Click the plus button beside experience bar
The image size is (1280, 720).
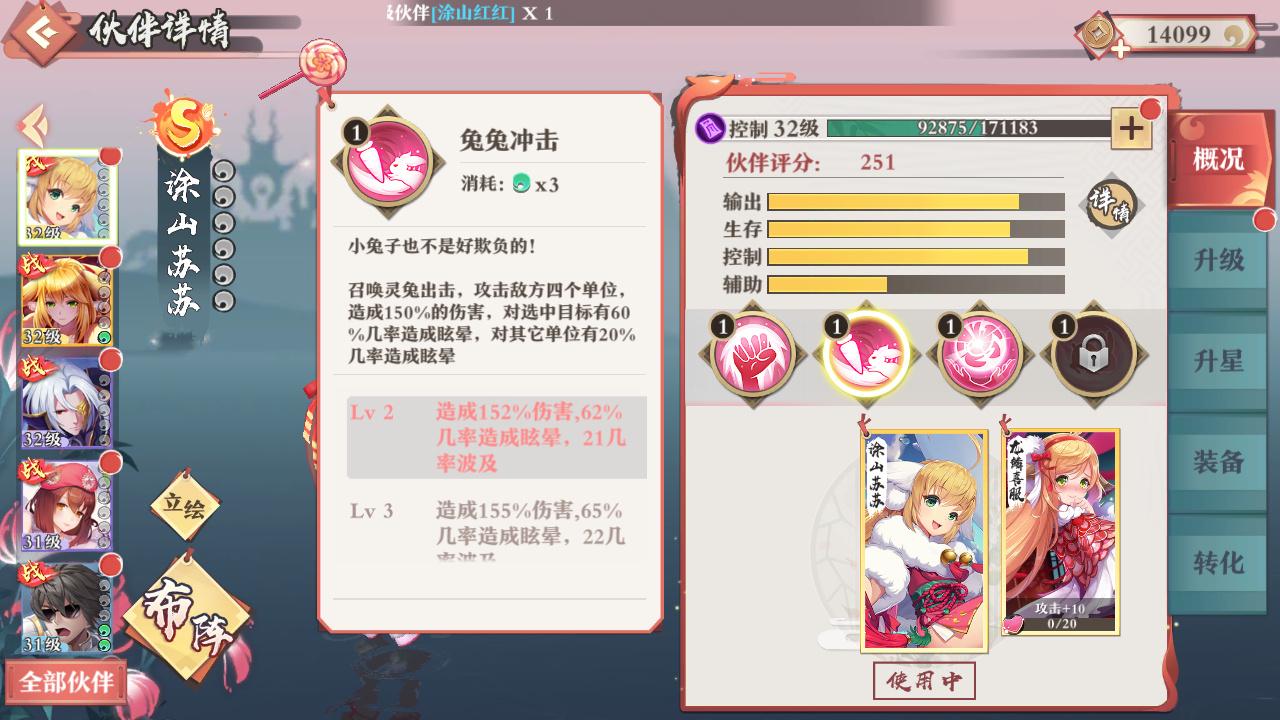coord(1131,128)
